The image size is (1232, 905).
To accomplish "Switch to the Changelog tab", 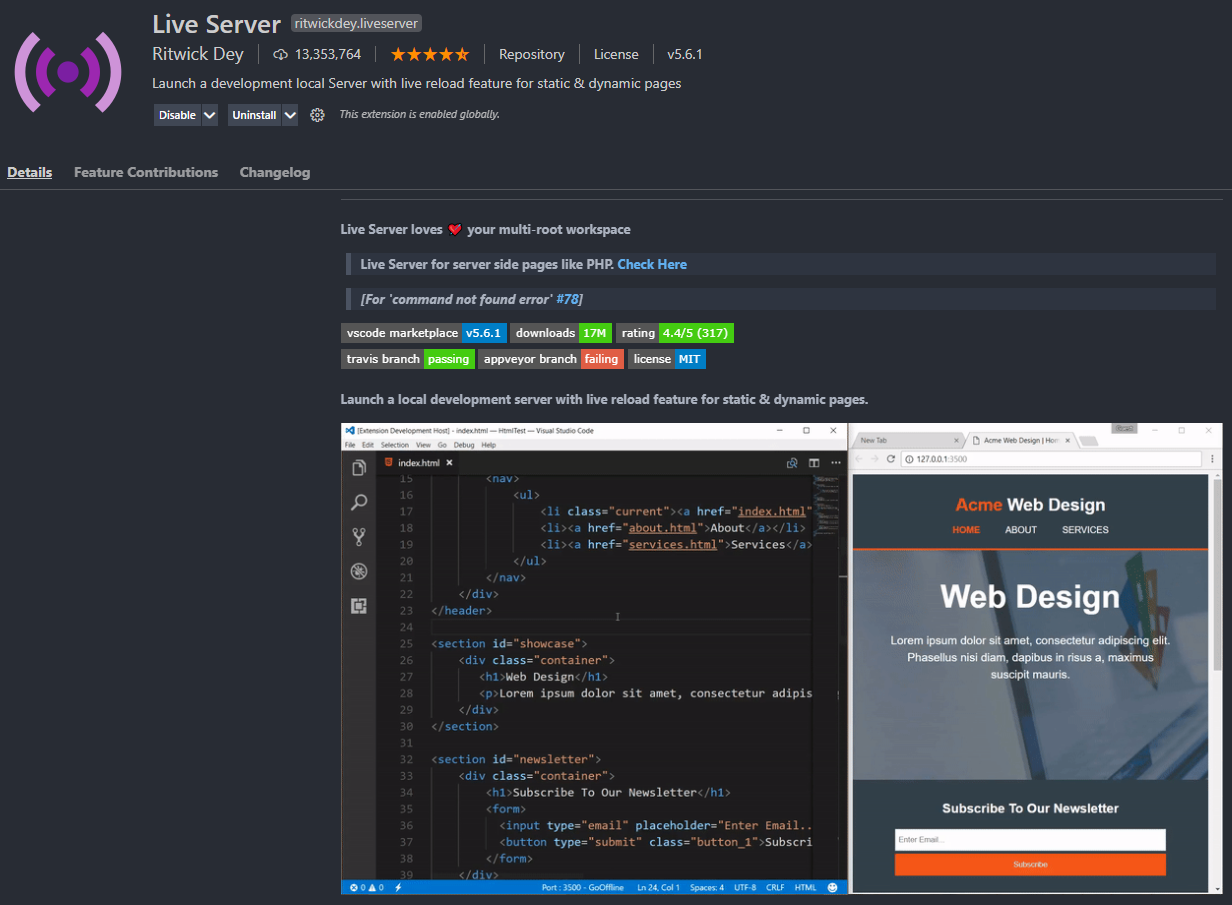I will [x=275, y=172].
